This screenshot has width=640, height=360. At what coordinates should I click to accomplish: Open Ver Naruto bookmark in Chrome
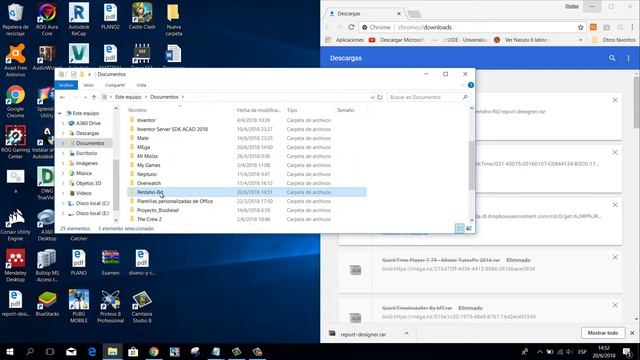coord(521,40)
